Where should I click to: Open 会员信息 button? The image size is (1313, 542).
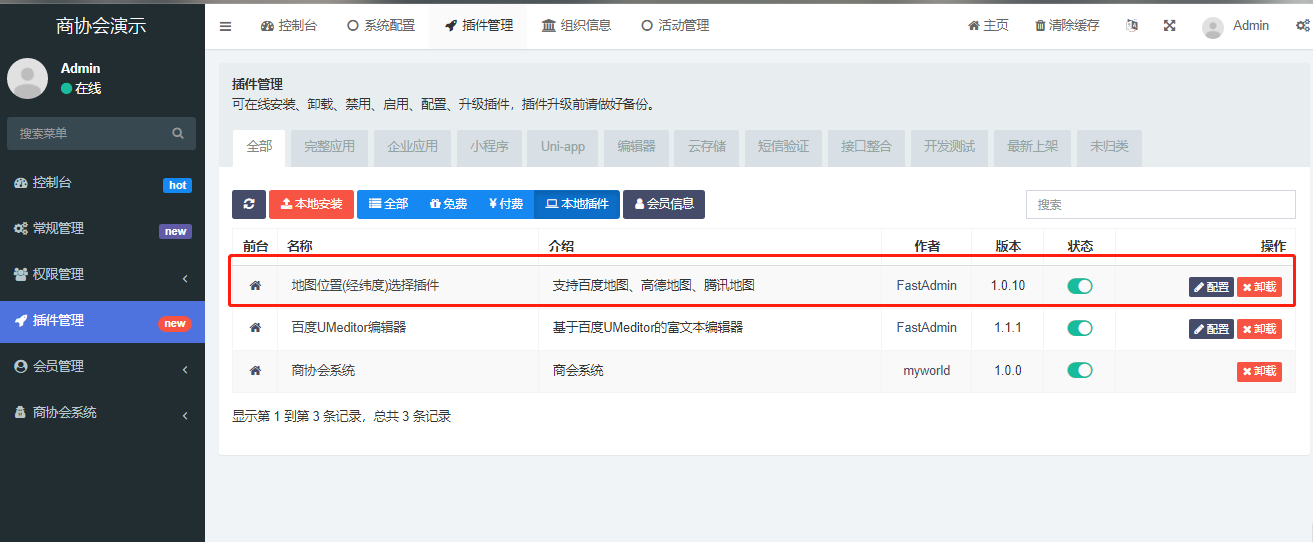(664, 204)
